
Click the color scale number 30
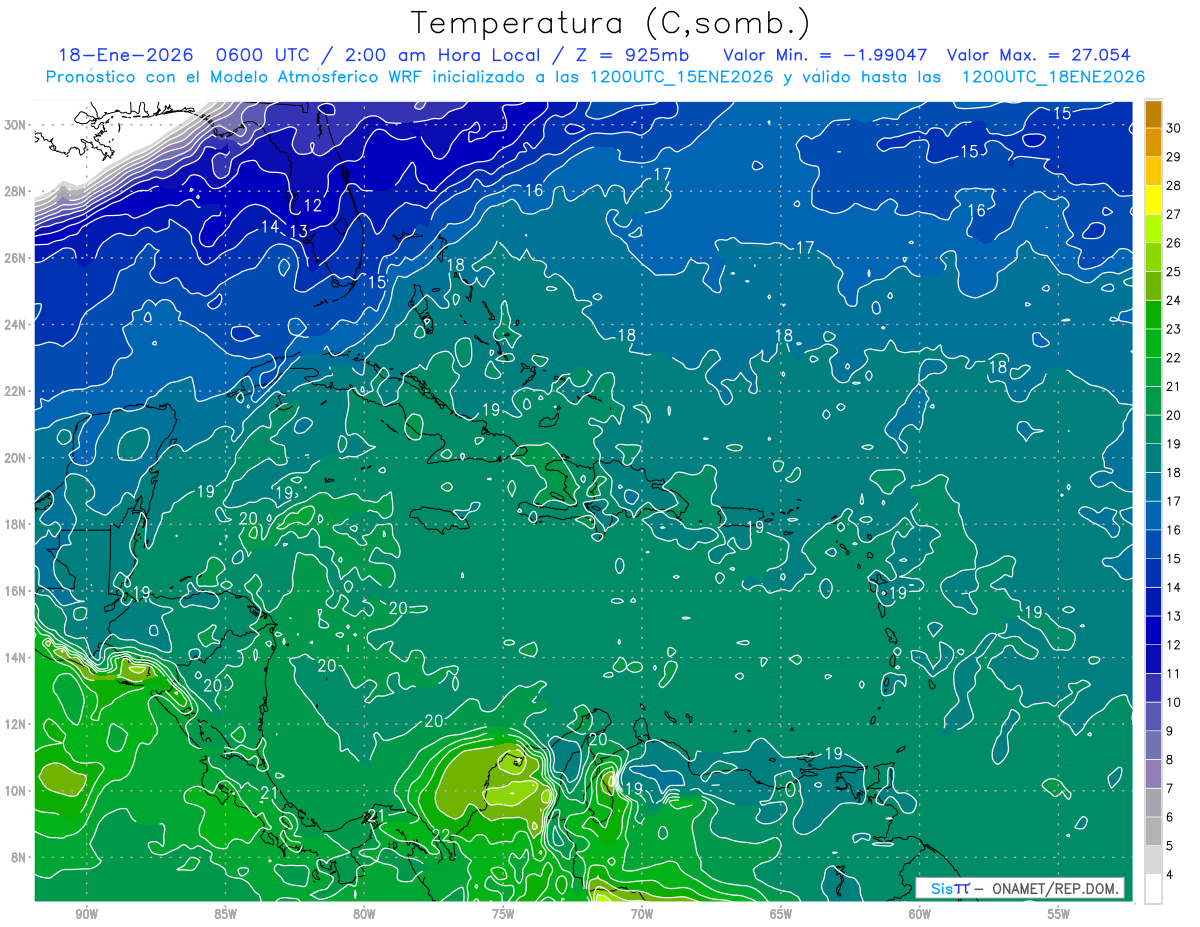1174,128
